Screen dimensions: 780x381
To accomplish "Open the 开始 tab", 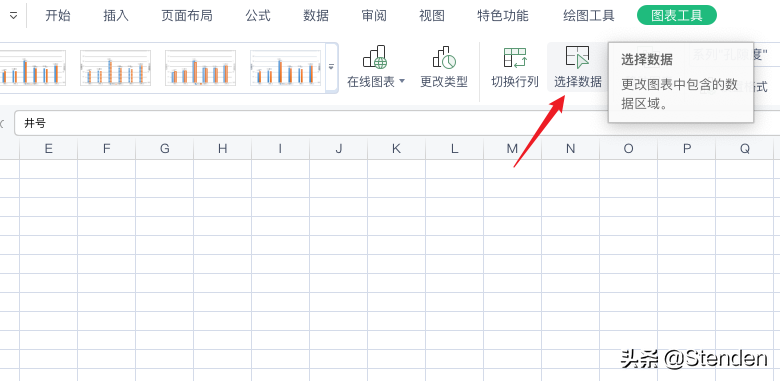I will click(x=58, y=16).
